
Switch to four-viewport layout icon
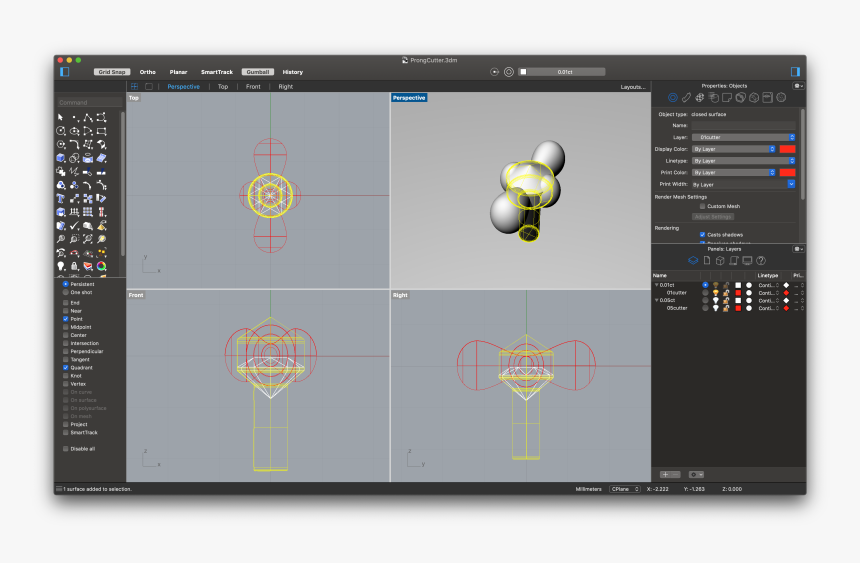[x=135, y=87]
